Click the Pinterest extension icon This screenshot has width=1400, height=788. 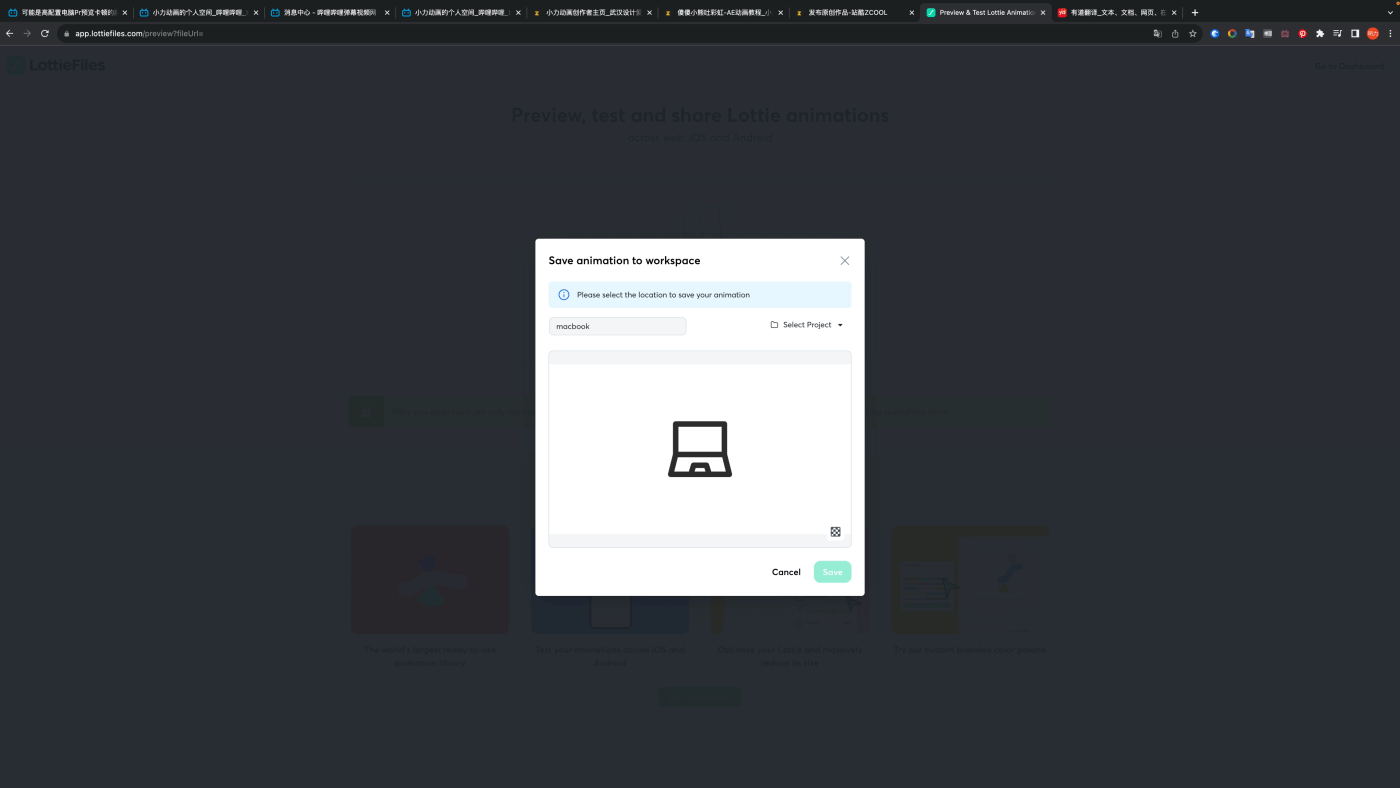click(1302, 33)
